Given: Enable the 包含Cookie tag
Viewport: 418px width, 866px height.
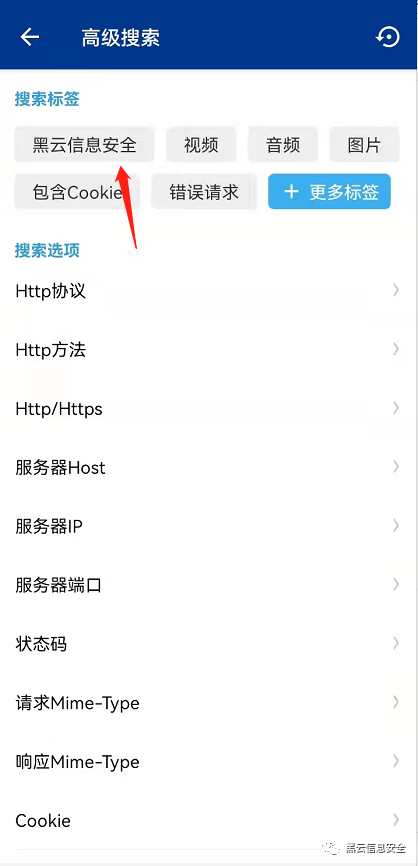Looking at the screenshot, I should click(x=77, y=192).
